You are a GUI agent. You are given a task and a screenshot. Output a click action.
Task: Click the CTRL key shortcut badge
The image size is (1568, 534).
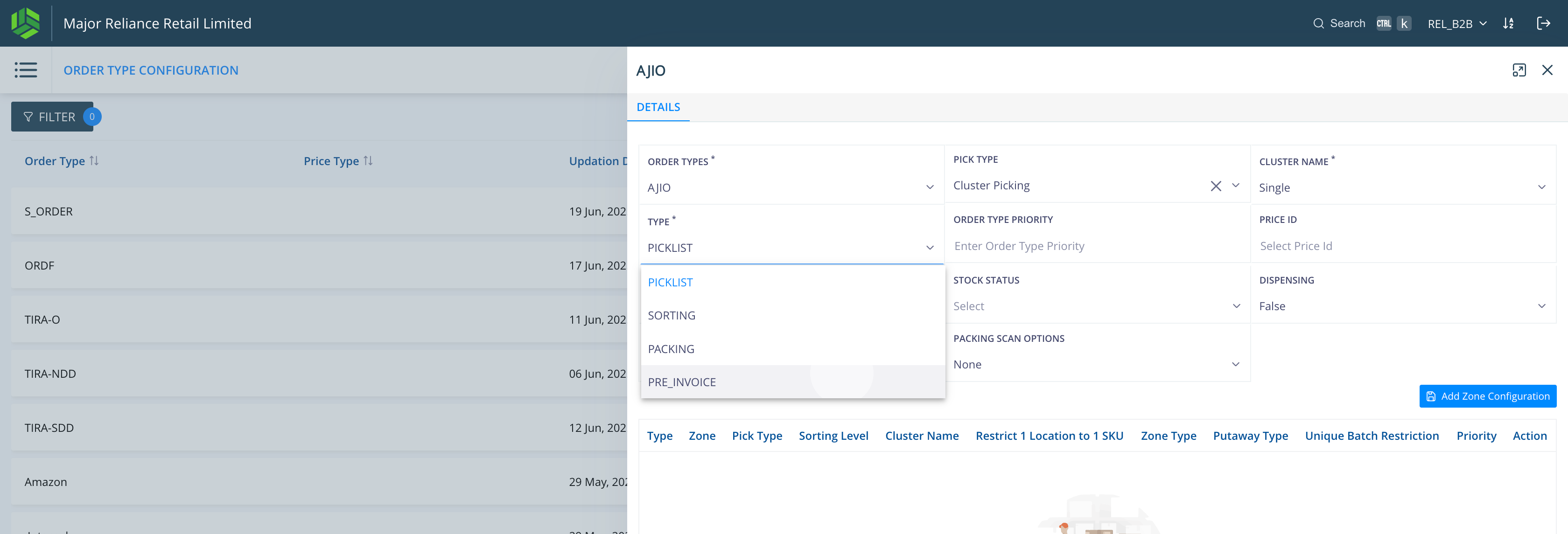pyautogui.click(x=1384, y=24)
